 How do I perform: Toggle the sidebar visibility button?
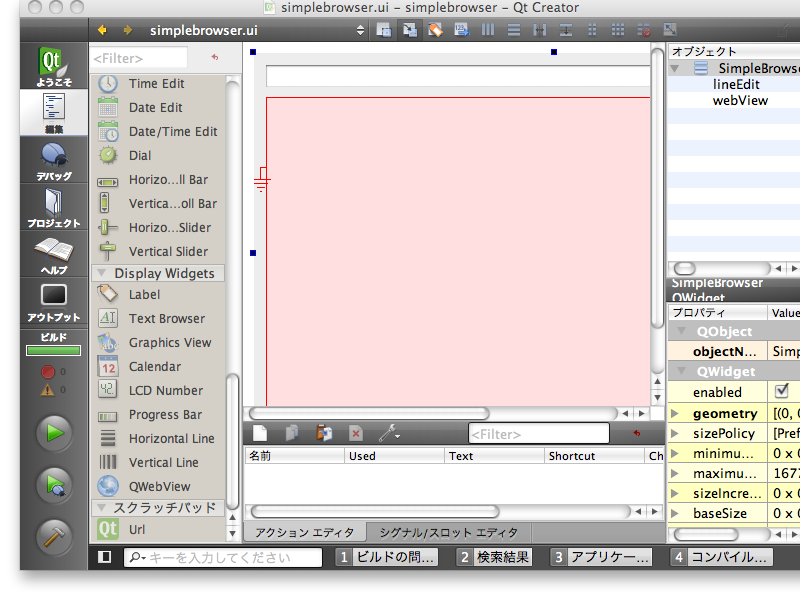[105, 557]
